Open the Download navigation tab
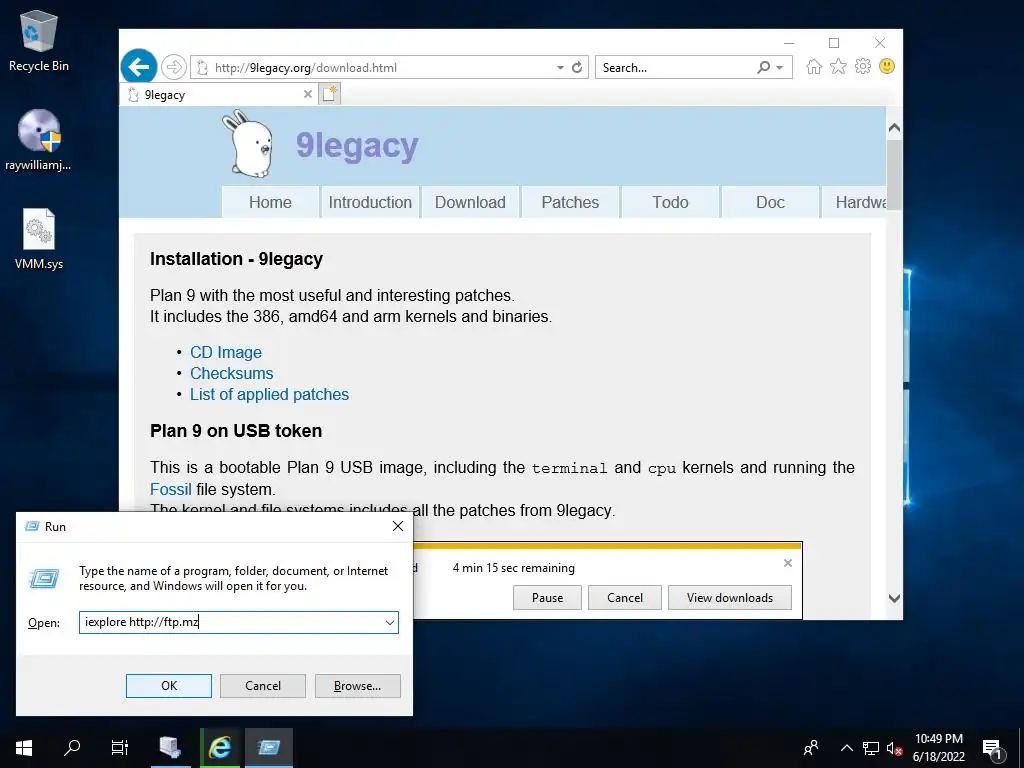This screenshot has height=768, width=1024. (x=470, y=202)
